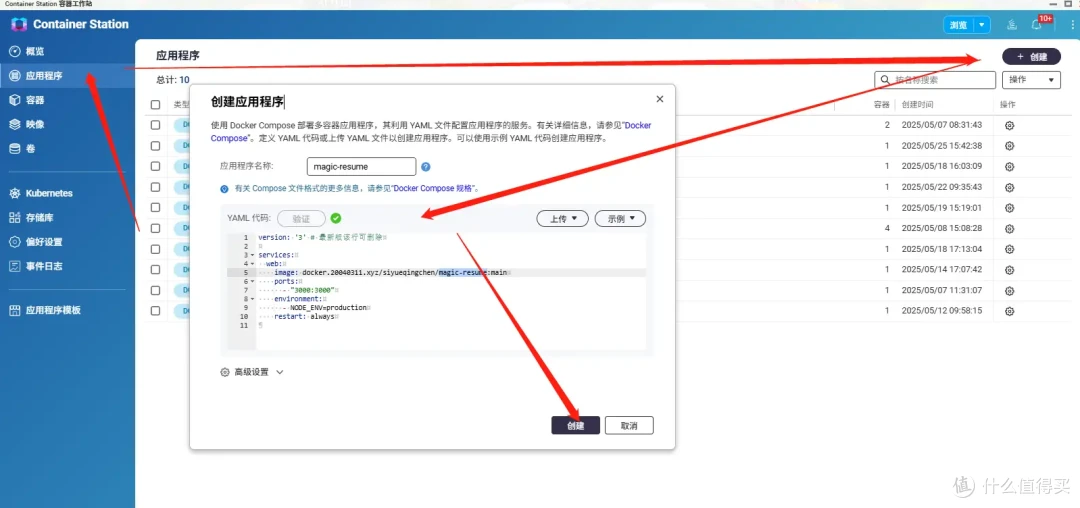
Task: Confirm with the dialog's 创建 button
Action: (575, 425)
